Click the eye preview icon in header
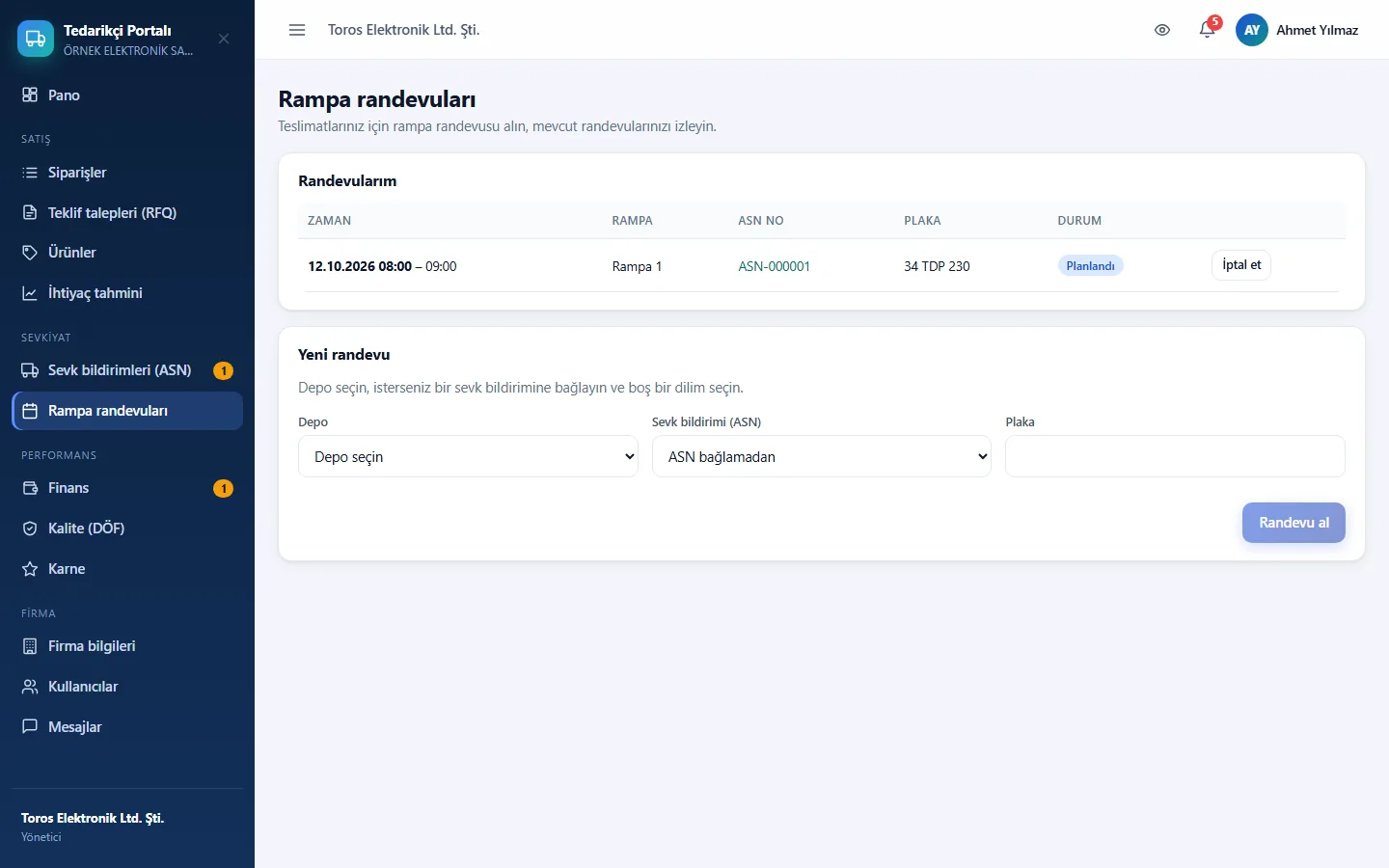This screenshot has height=868, width=1389. click(1162, 30)
